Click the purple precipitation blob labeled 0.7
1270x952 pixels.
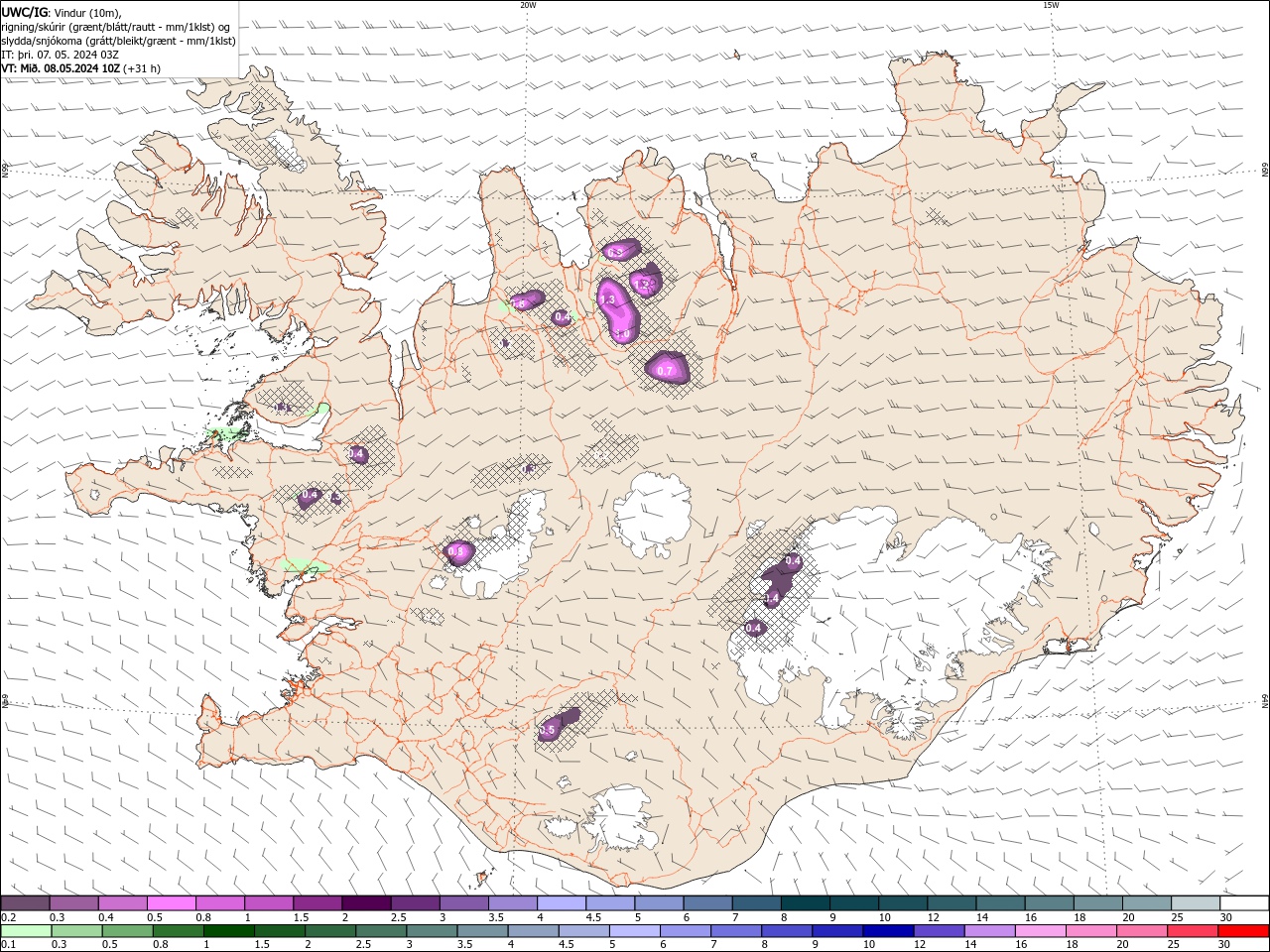668,367
